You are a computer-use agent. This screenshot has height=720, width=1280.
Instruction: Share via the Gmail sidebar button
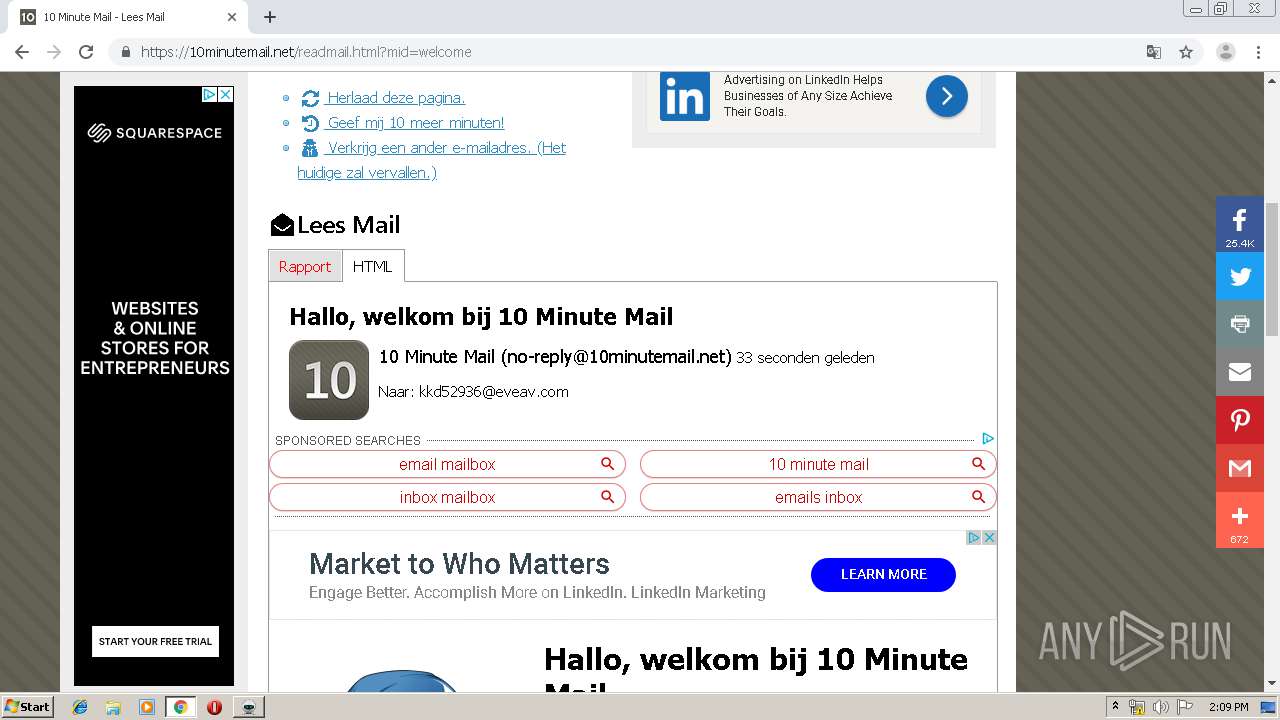(x=1240, y=468)
